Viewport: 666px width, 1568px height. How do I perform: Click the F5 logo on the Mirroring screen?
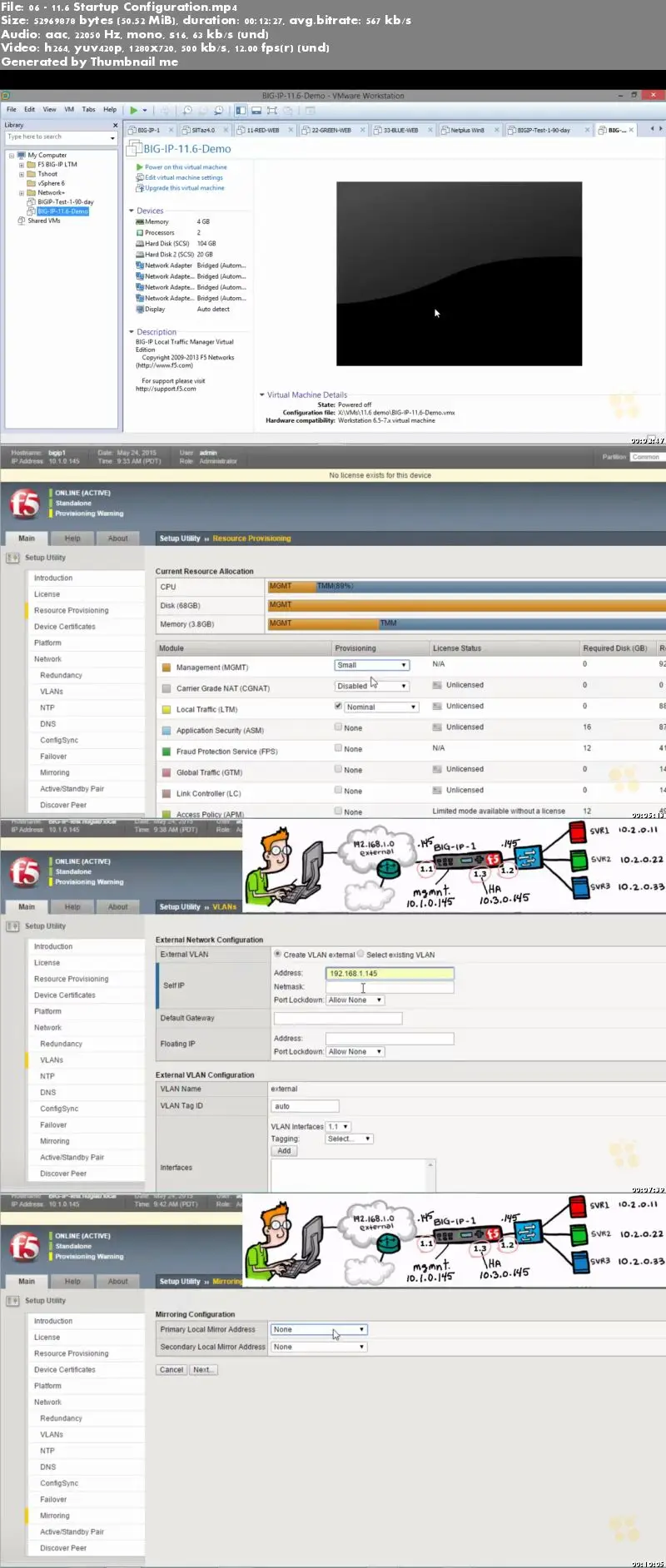[25, 1247]
